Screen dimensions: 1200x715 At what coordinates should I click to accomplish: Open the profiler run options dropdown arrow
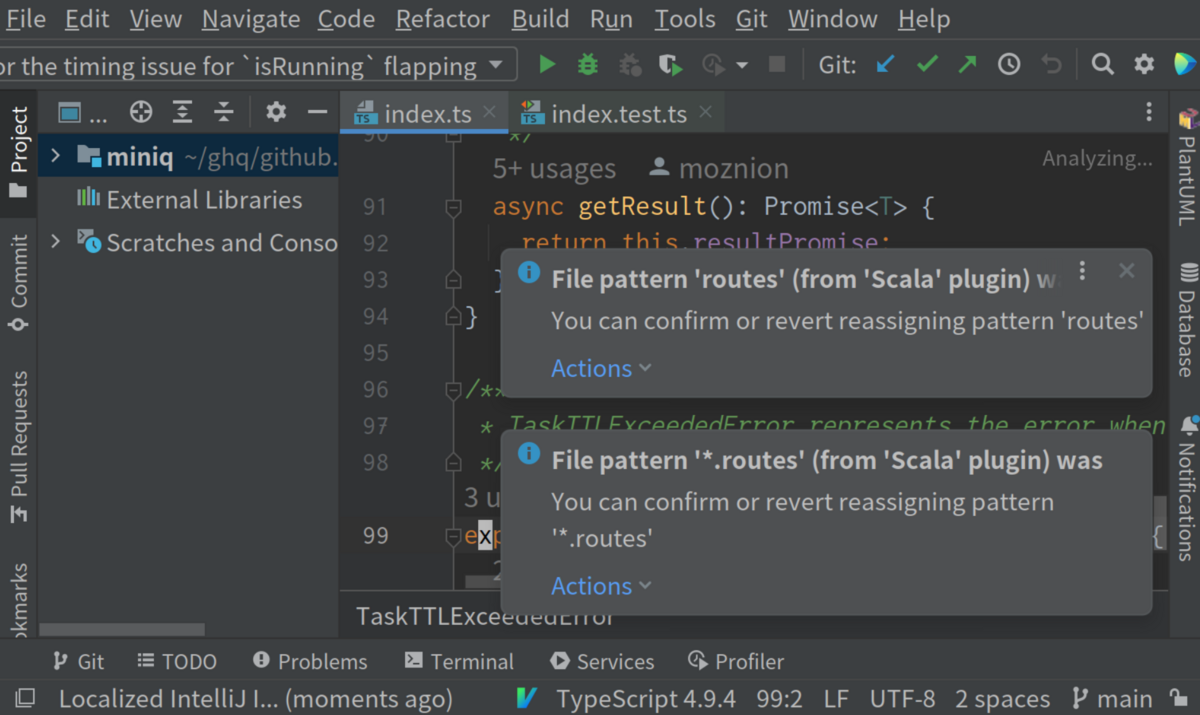click(741, 66)
